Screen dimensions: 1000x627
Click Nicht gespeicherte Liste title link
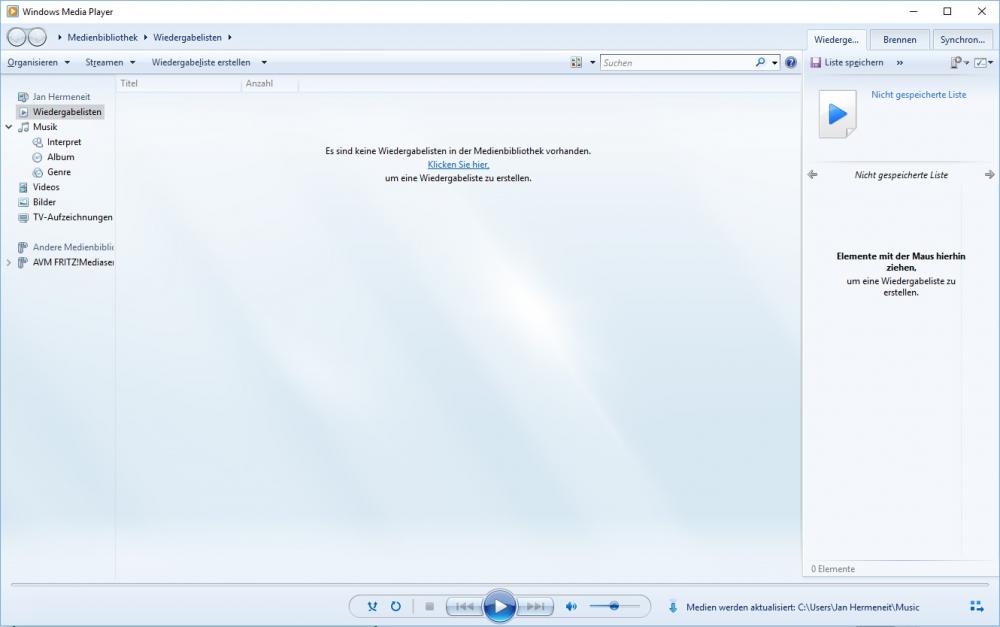coord(918,94)
